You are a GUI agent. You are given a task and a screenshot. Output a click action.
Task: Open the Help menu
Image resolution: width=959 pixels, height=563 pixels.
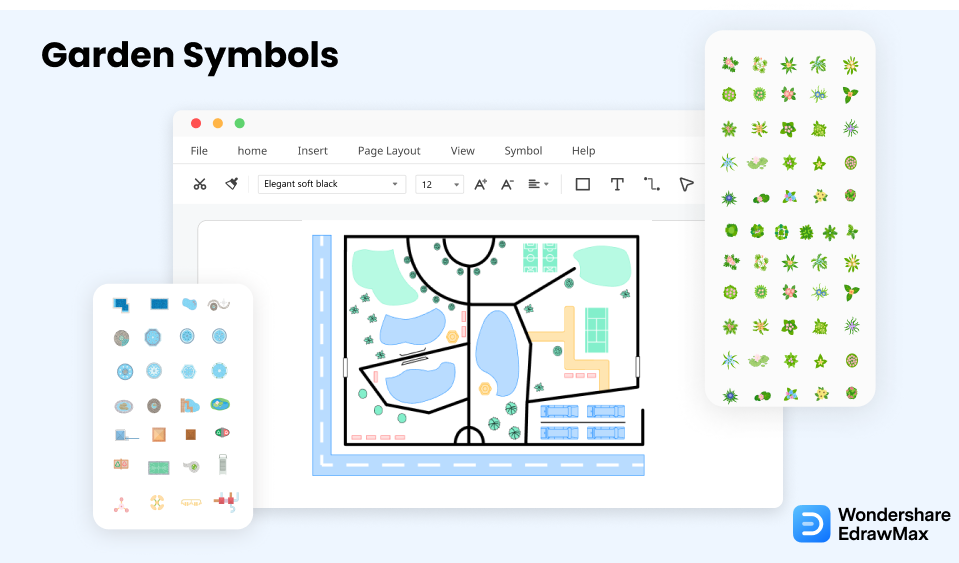pos(583,151)
